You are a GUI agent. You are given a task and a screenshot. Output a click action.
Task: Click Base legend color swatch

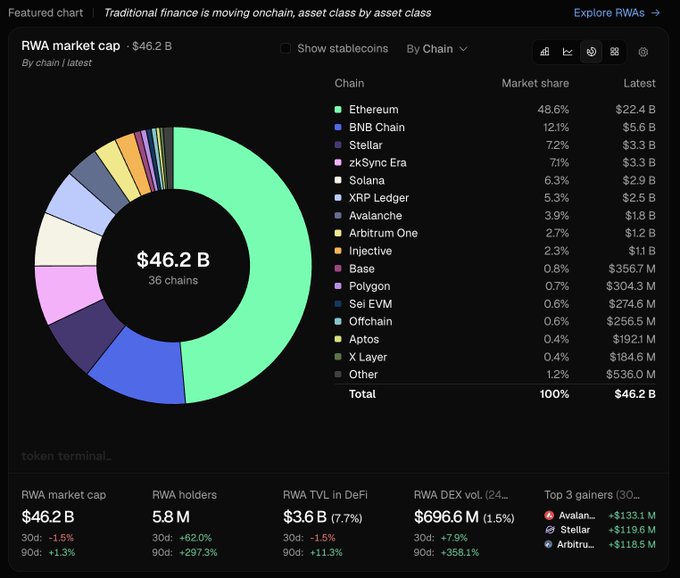pos(338,268)
